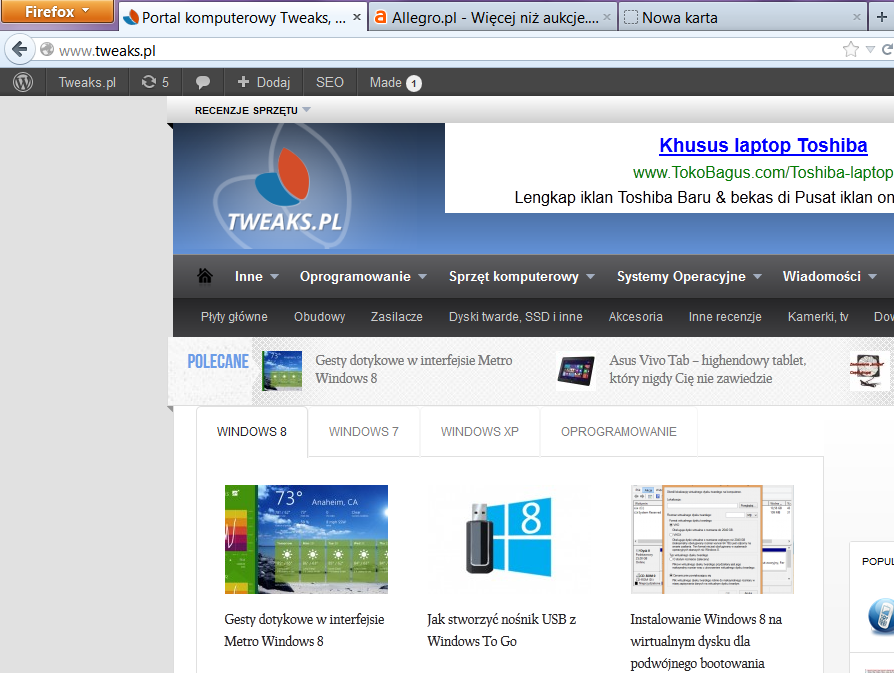This screenshot has width=894, height=673.
Task: Open the SEO admin bar menu
Action: (x=330, y=82)
